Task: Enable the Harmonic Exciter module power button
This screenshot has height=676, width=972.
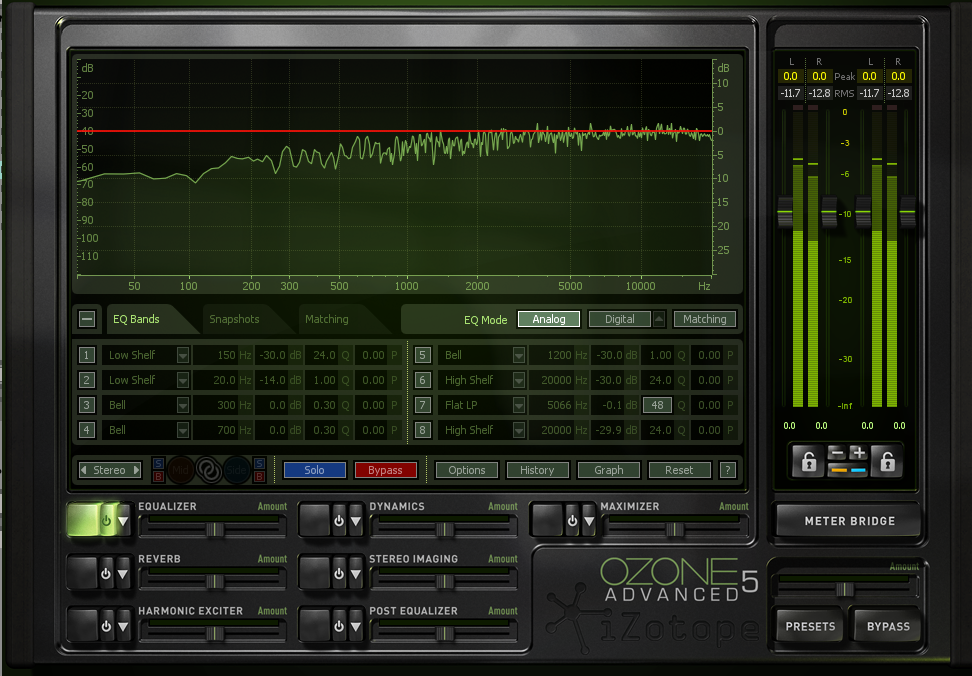Action: (x=106, y=626)
